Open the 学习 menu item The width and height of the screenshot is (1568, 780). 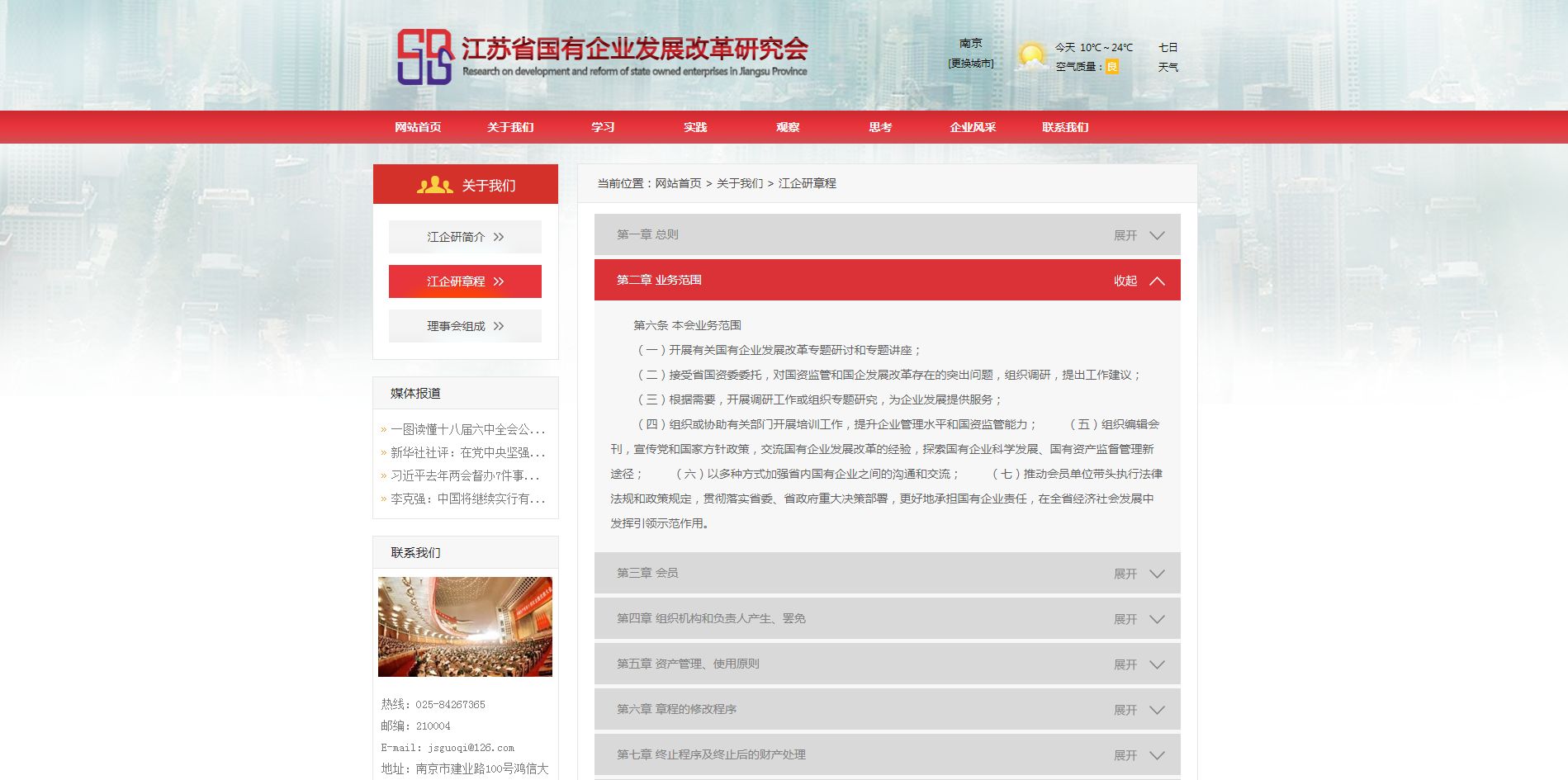coord(603,127)
